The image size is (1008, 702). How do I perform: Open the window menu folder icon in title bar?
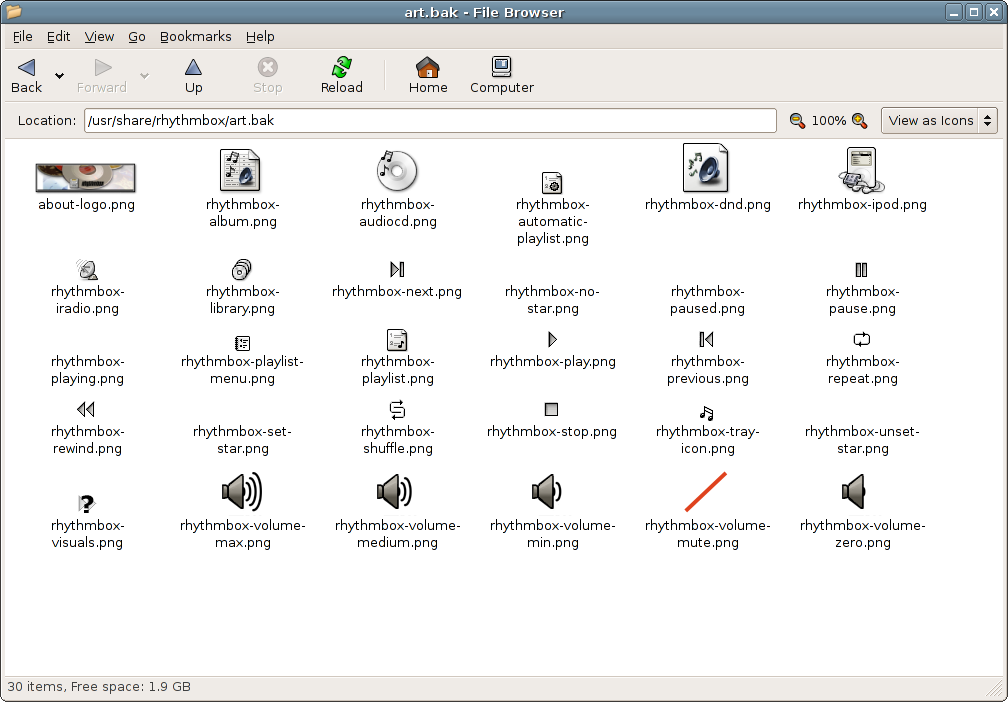click(13, 12)
